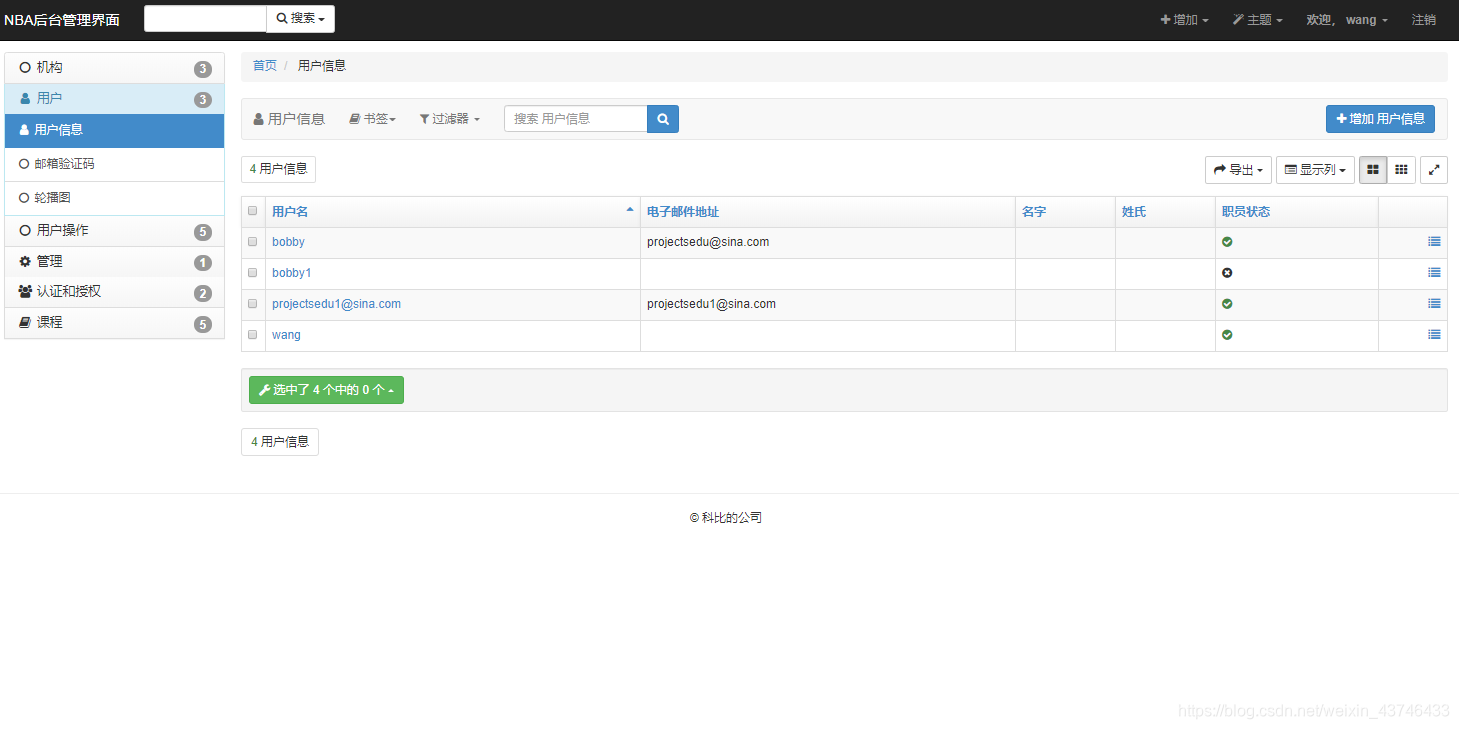Click the badge 5 beside 用户操作
Image resolution: width=1459 pixels, height=729 pixels.
coord(203,232)
